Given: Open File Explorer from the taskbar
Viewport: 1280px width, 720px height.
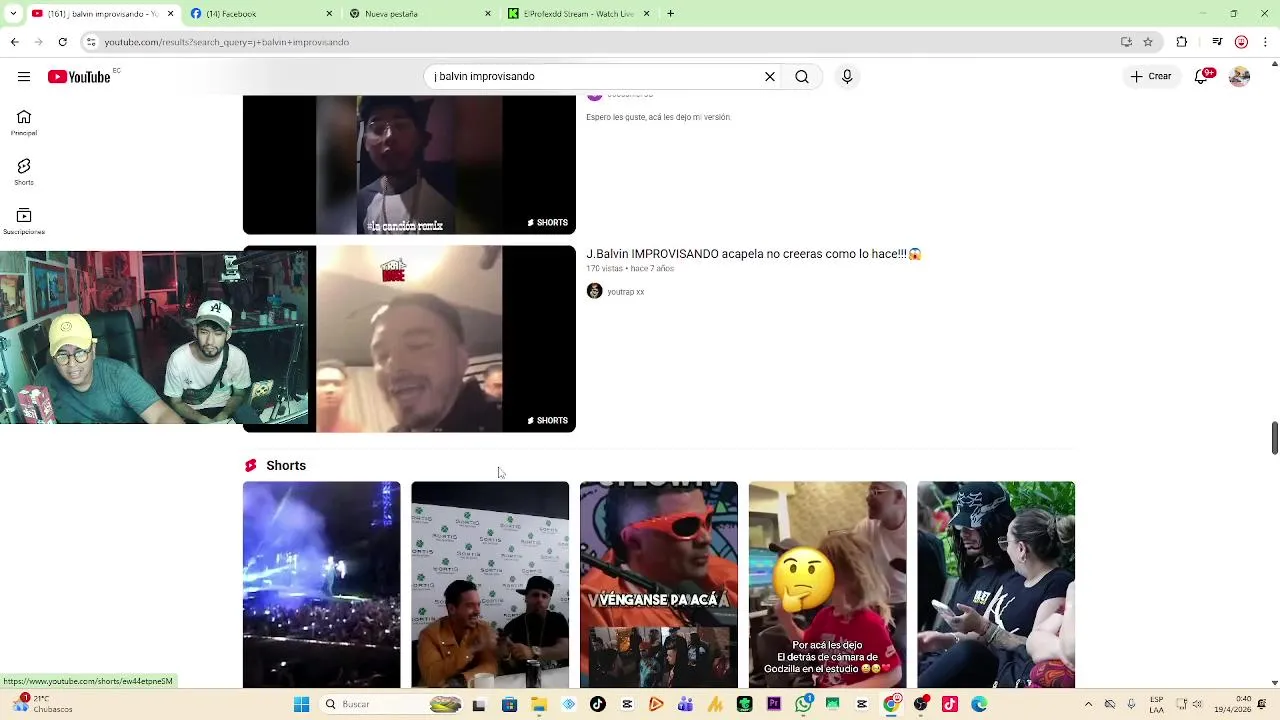Looking at the screenshot, I should click(x=539, y=704).
